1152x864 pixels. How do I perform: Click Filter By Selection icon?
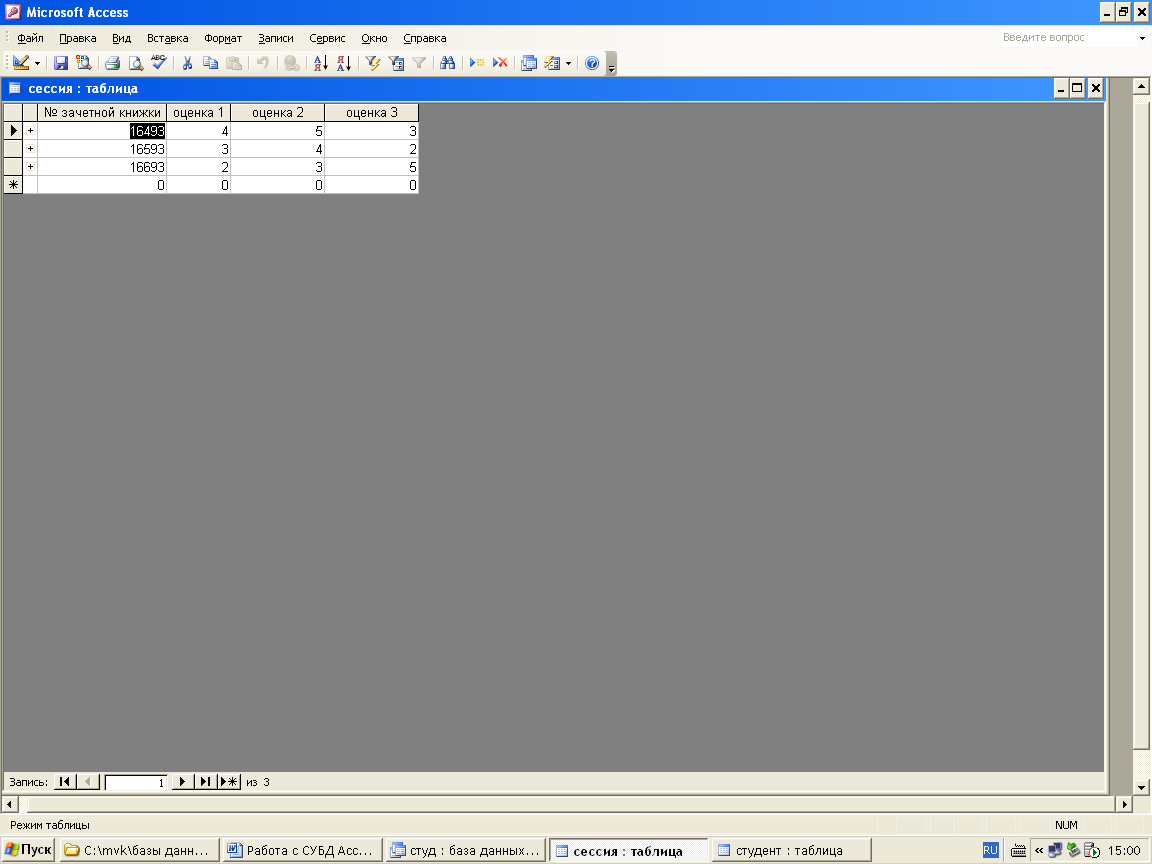pyautogui.click(x=372, y=63)
